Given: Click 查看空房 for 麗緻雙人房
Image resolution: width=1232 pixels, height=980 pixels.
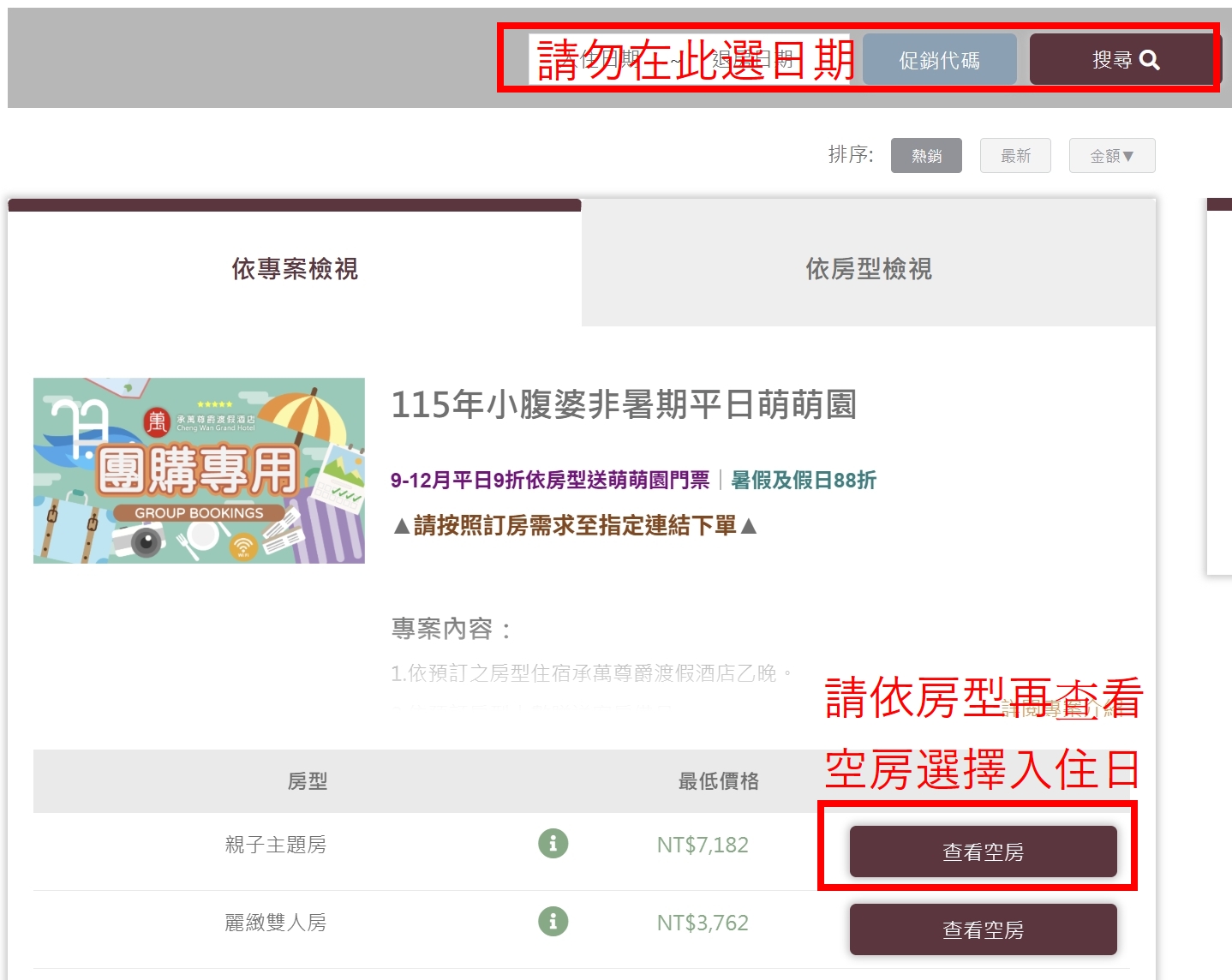Looking at the screenshot, I should 984,929.
